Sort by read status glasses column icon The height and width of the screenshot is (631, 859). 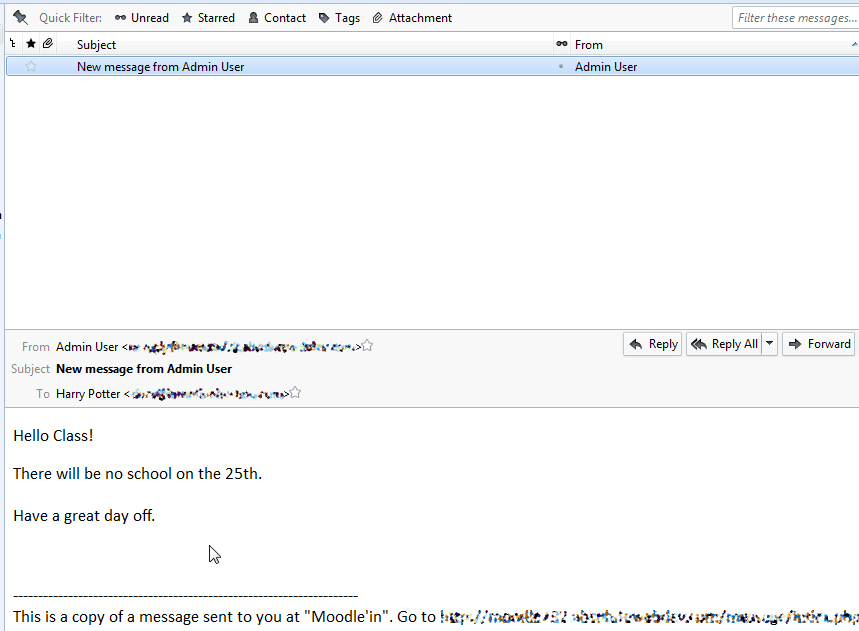point(562,44)
